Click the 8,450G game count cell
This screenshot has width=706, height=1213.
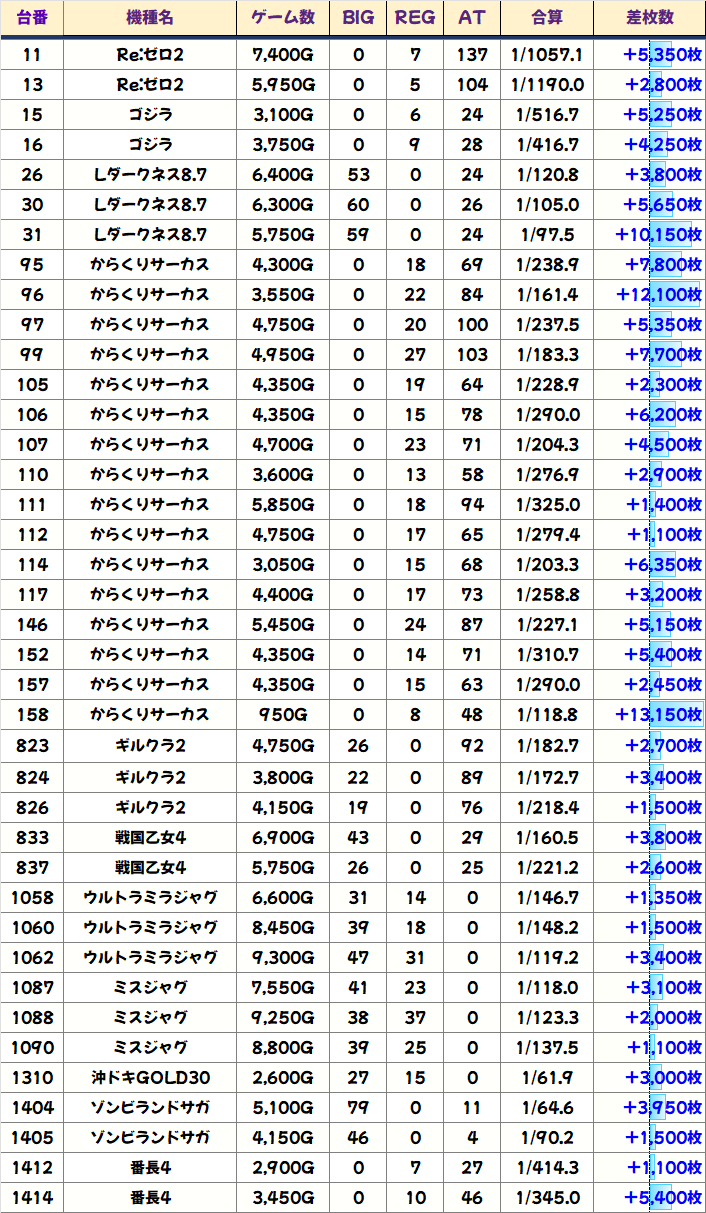pyautogui.click(x=284, y=927)
